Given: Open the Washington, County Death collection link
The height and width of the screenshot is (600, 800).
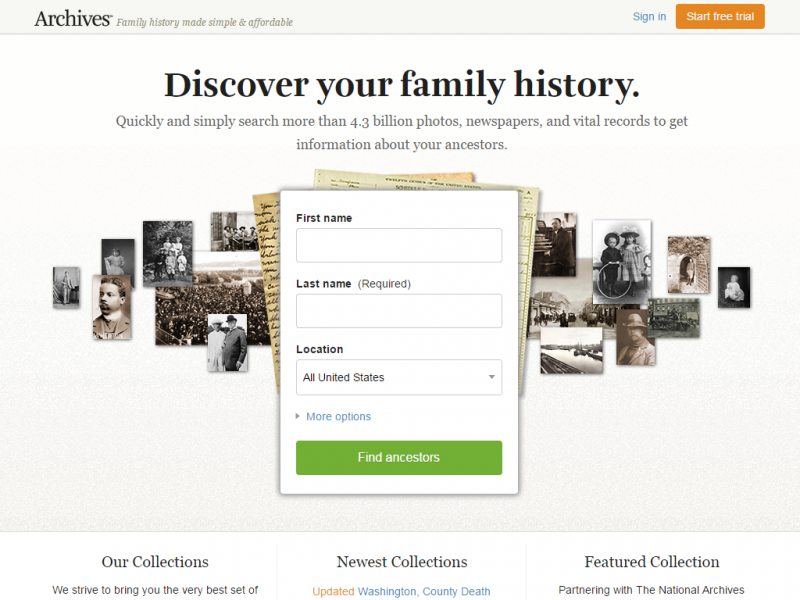Looking at the screenshot, I should click(424, 591).
